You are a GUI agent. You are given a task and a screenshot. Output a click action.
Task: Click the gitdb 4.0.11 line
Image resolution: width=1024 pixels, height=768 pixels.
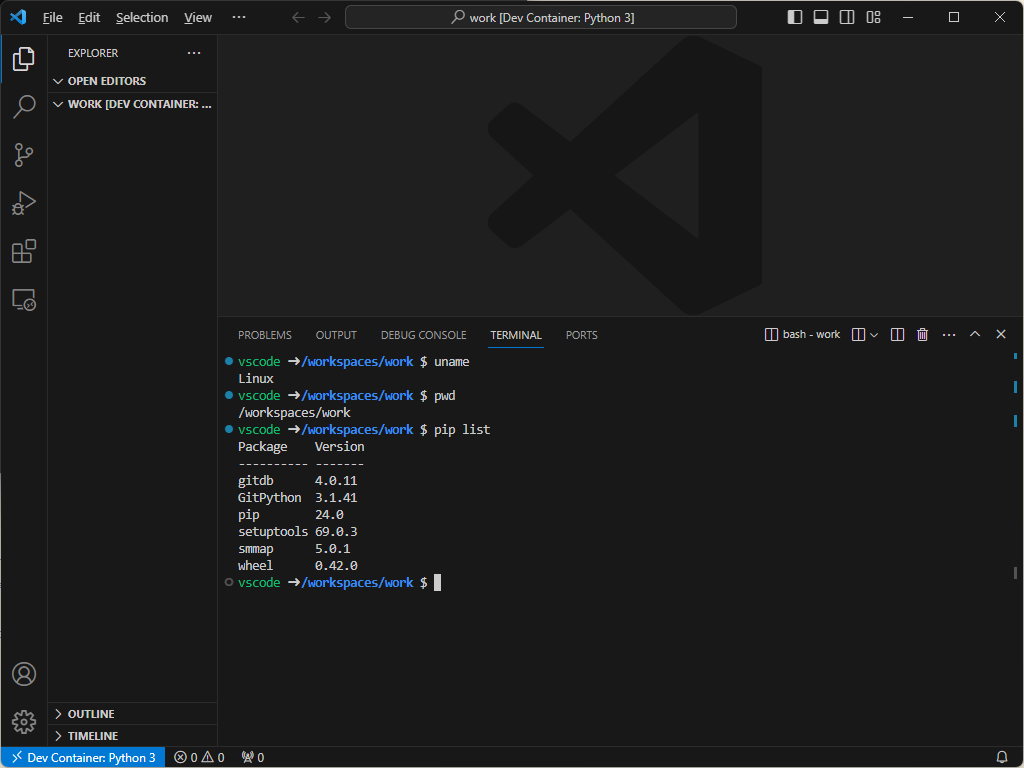pyautogui.click(x=297, y=481)
